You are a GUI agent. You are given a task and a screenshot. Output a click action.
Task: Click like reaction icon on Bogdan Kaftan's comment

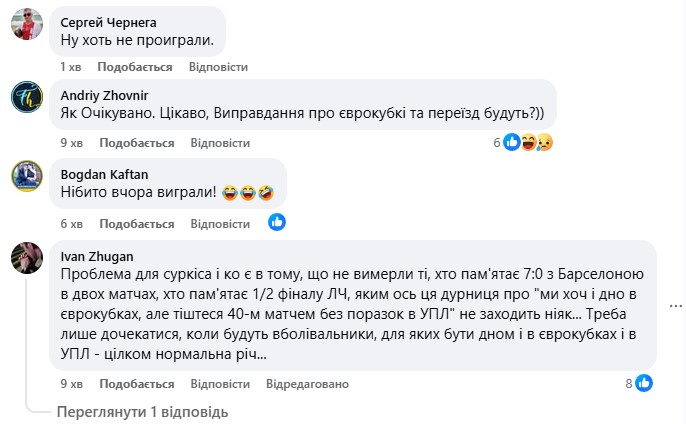[277, 222]
